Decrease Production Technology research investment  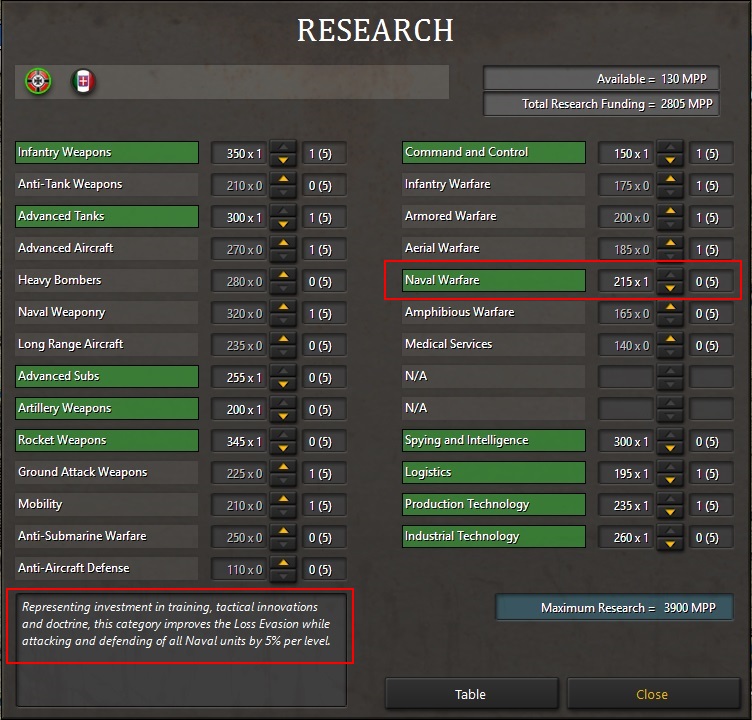click(670, 512)
